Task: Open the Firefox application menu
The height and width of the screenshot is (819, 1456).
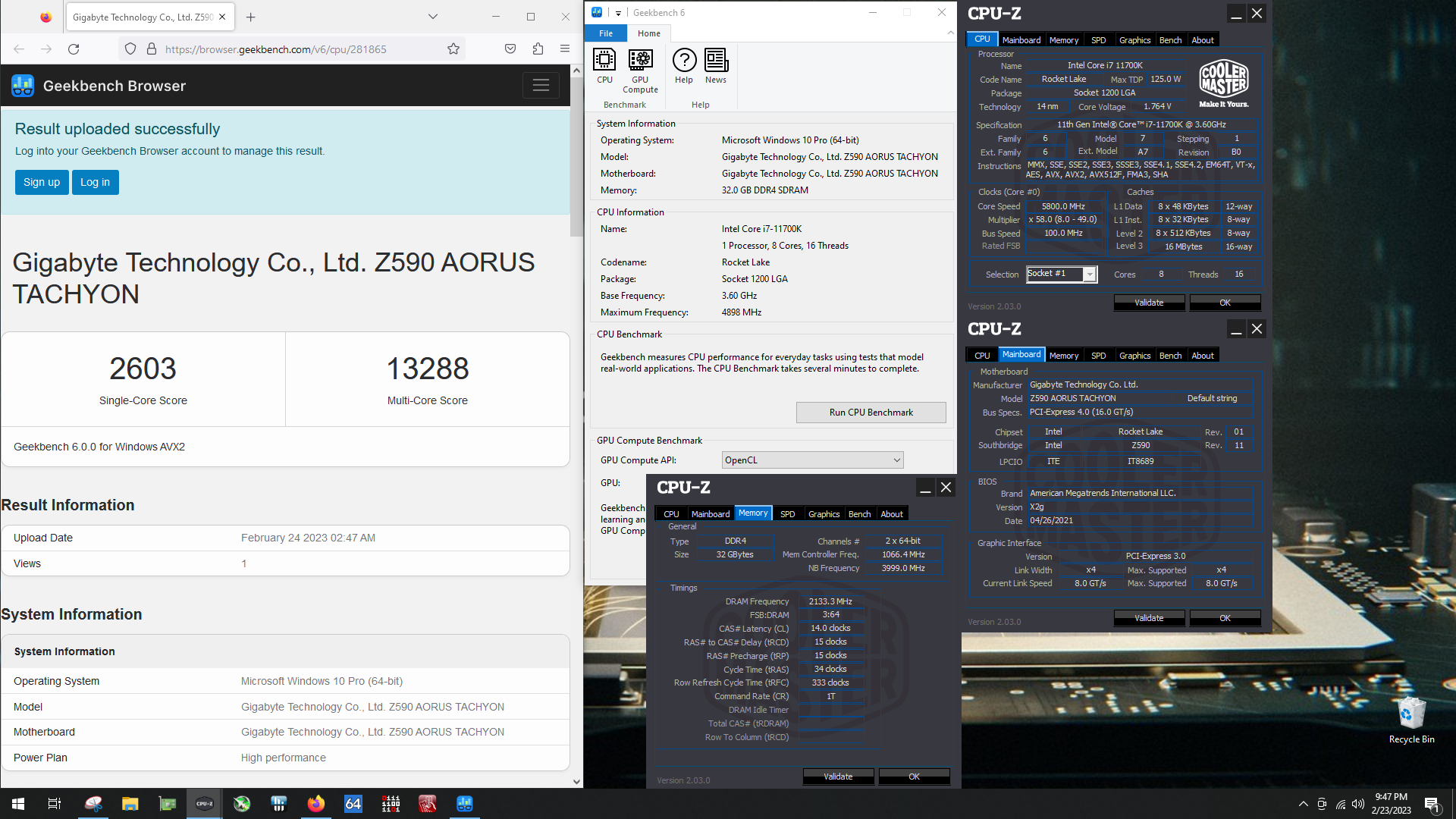Action: click(565, 49)
